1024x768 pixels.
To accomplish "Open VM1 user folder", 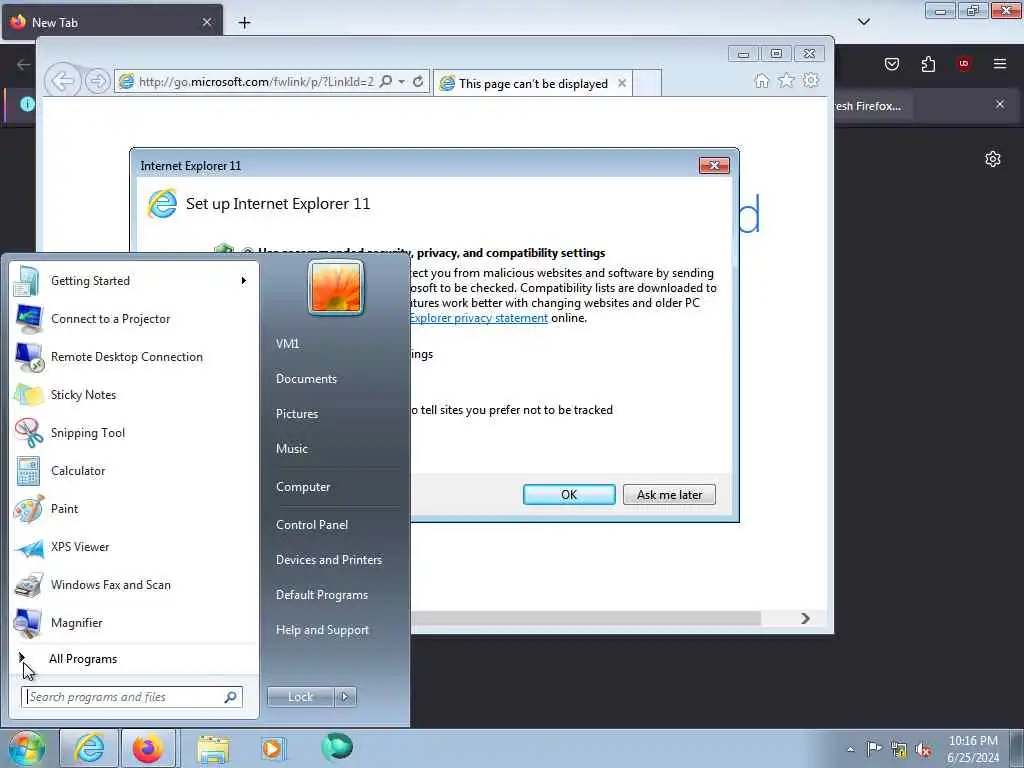I will point(287,344).
